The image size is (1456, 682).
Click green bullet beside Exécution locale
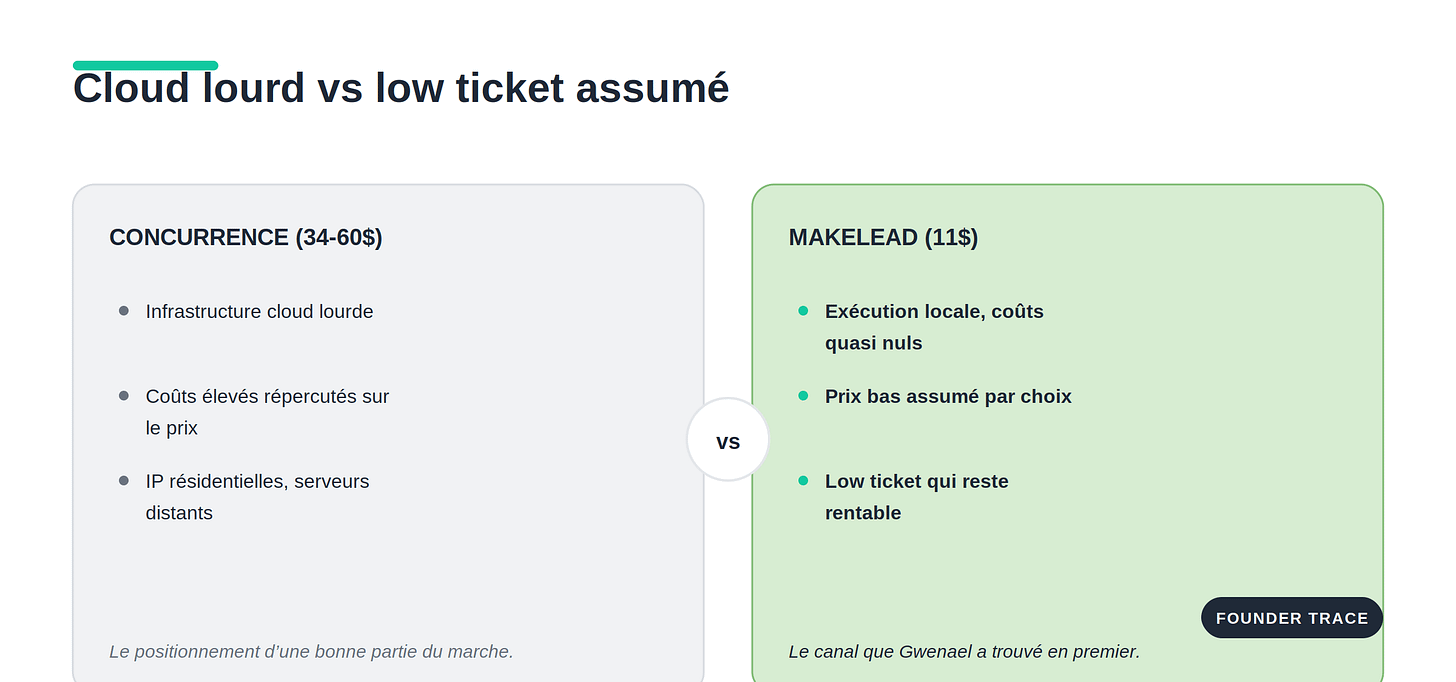[x=803, y=311]
